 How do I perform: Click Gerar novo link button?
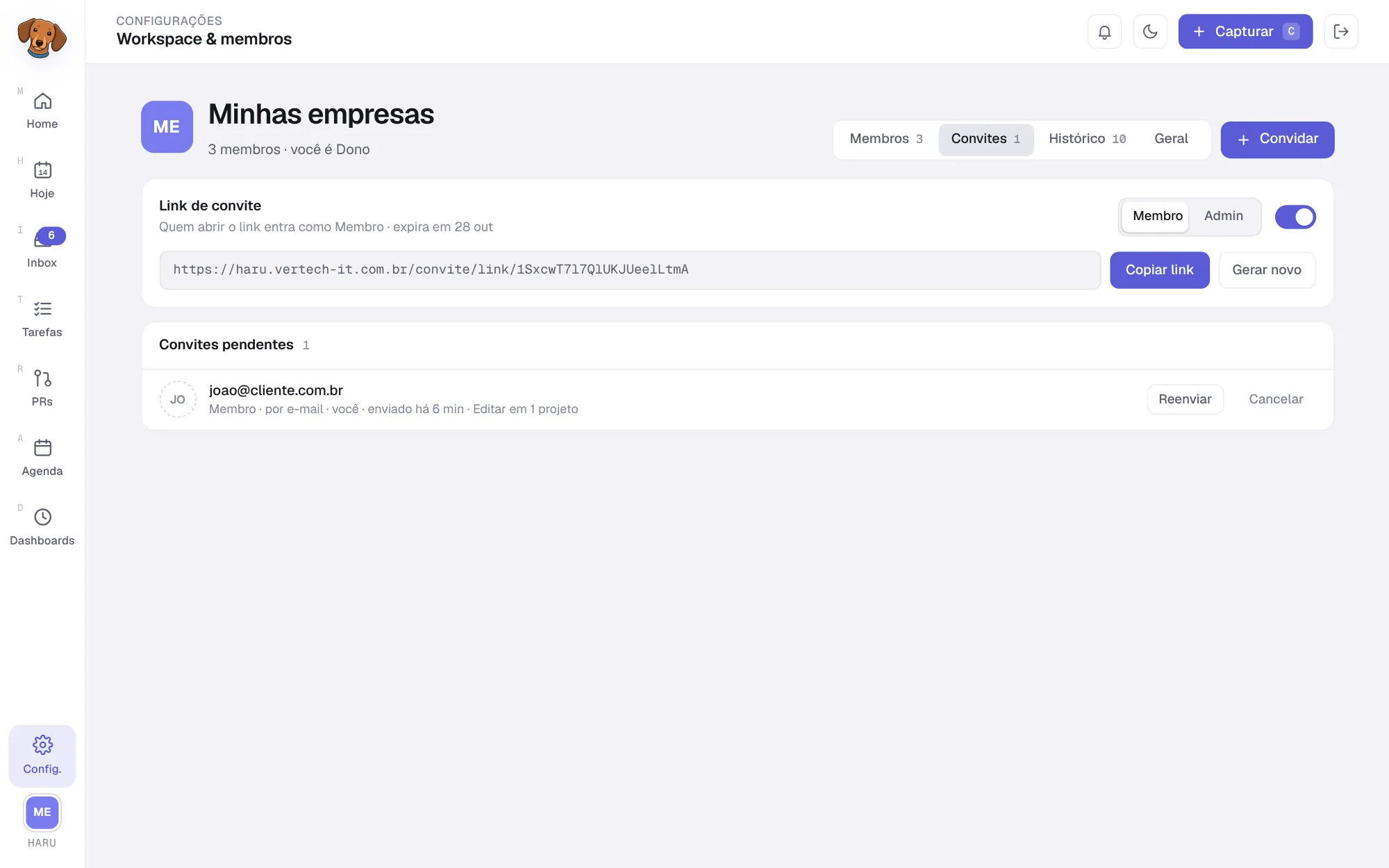pyautogui.click(x=1267, y=269)
